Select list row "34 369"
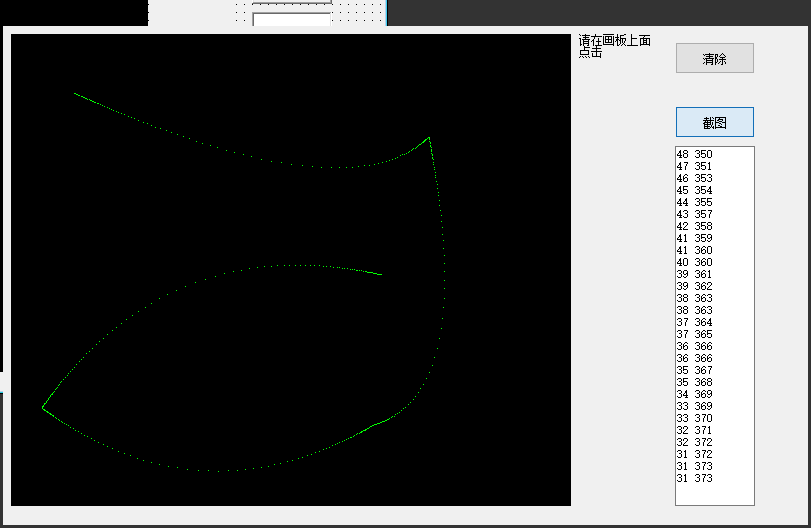Screen dimensions: 811x528 pyautogui.click(x=714, y=394)
